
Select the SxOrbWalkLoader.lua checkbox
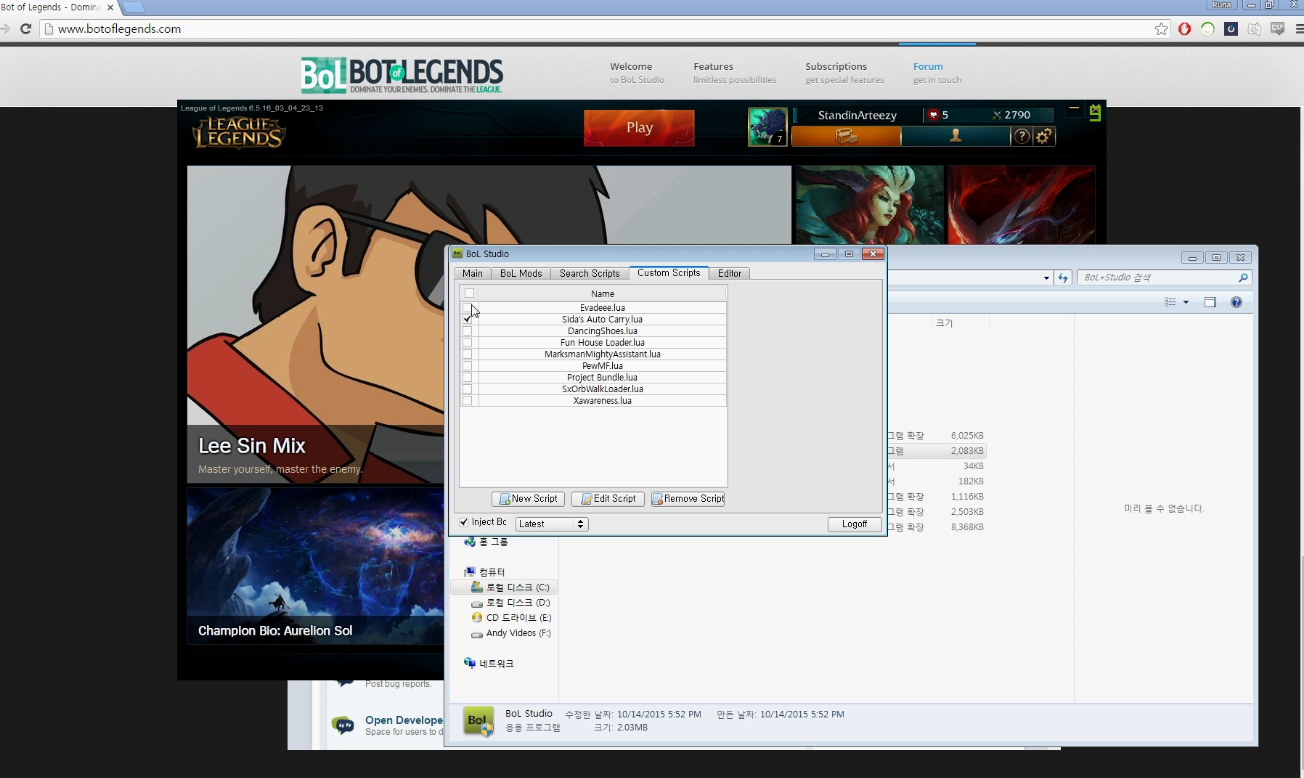point(467,389)
